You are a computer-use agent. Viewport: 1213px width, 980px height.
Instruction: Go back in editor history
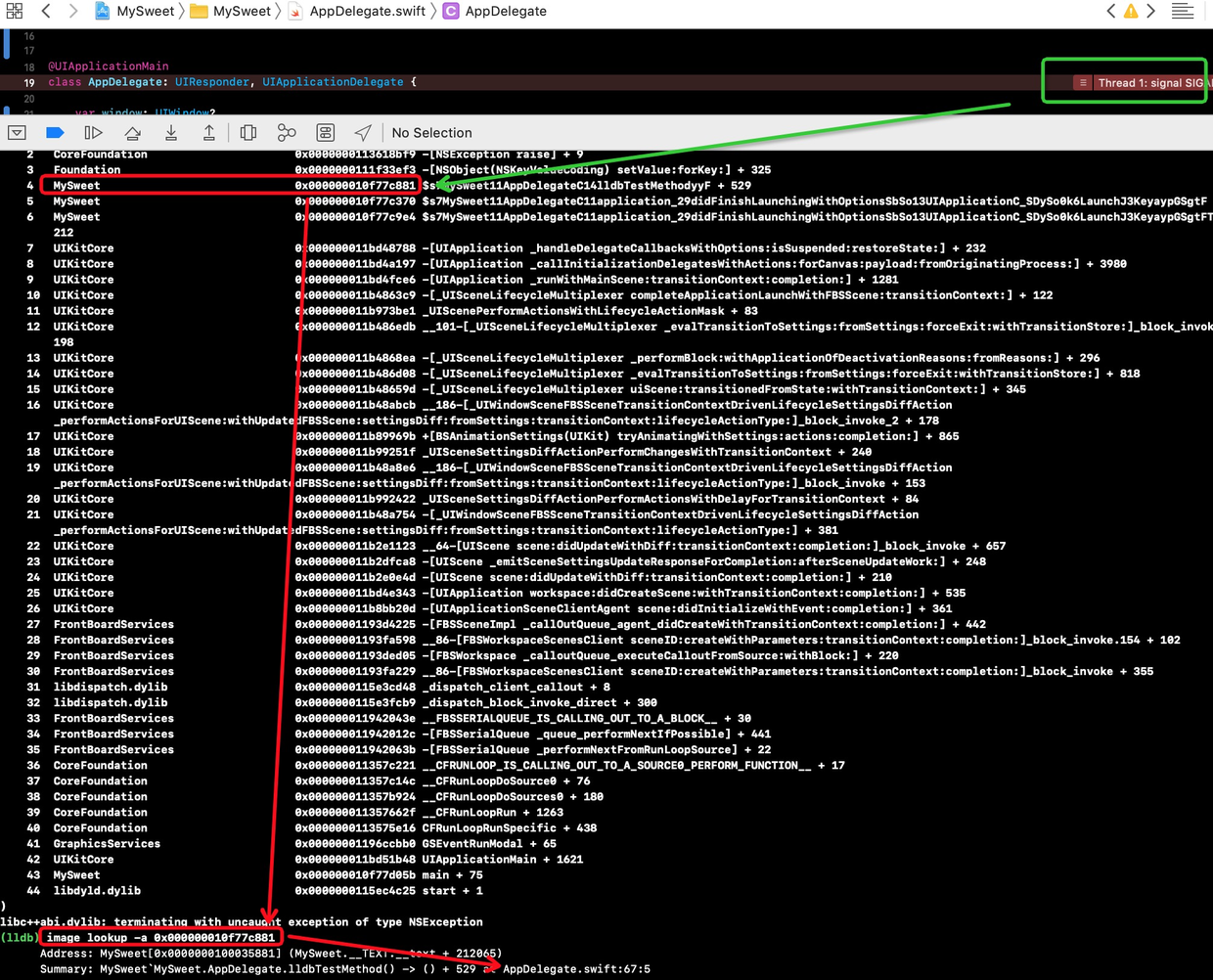pyautogui.click(x=45, y=11)
